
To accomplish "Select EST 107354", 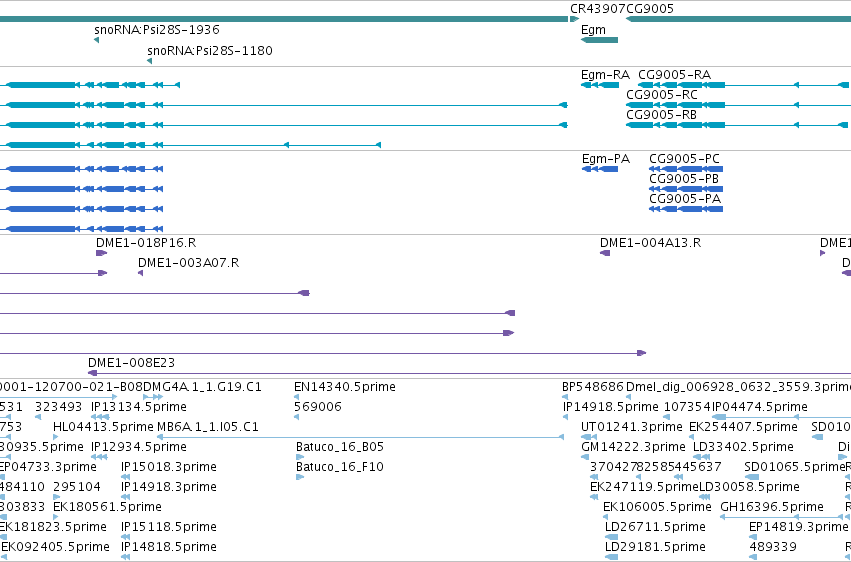I will coord(667,417).
